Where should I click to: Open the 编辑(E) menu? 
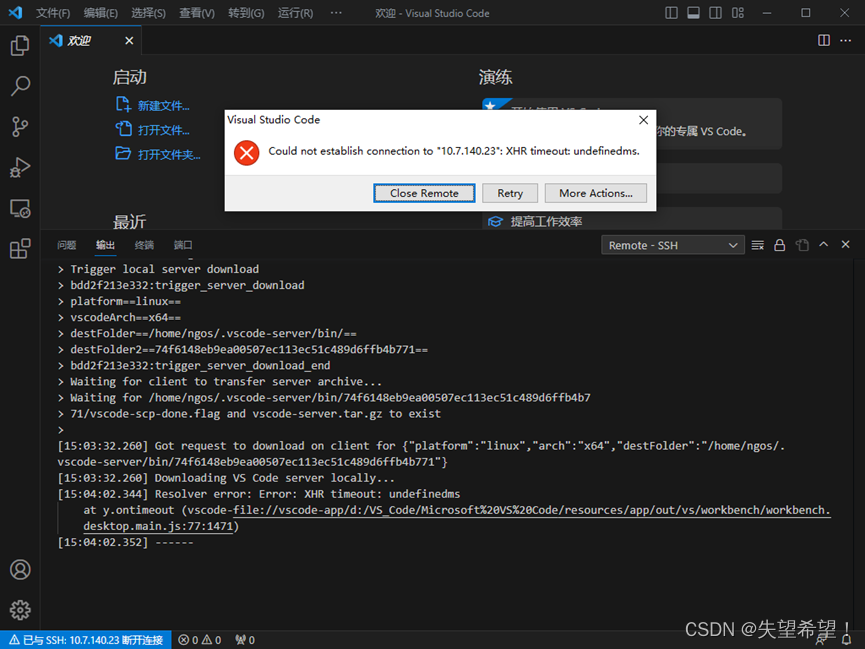[101, 13]
